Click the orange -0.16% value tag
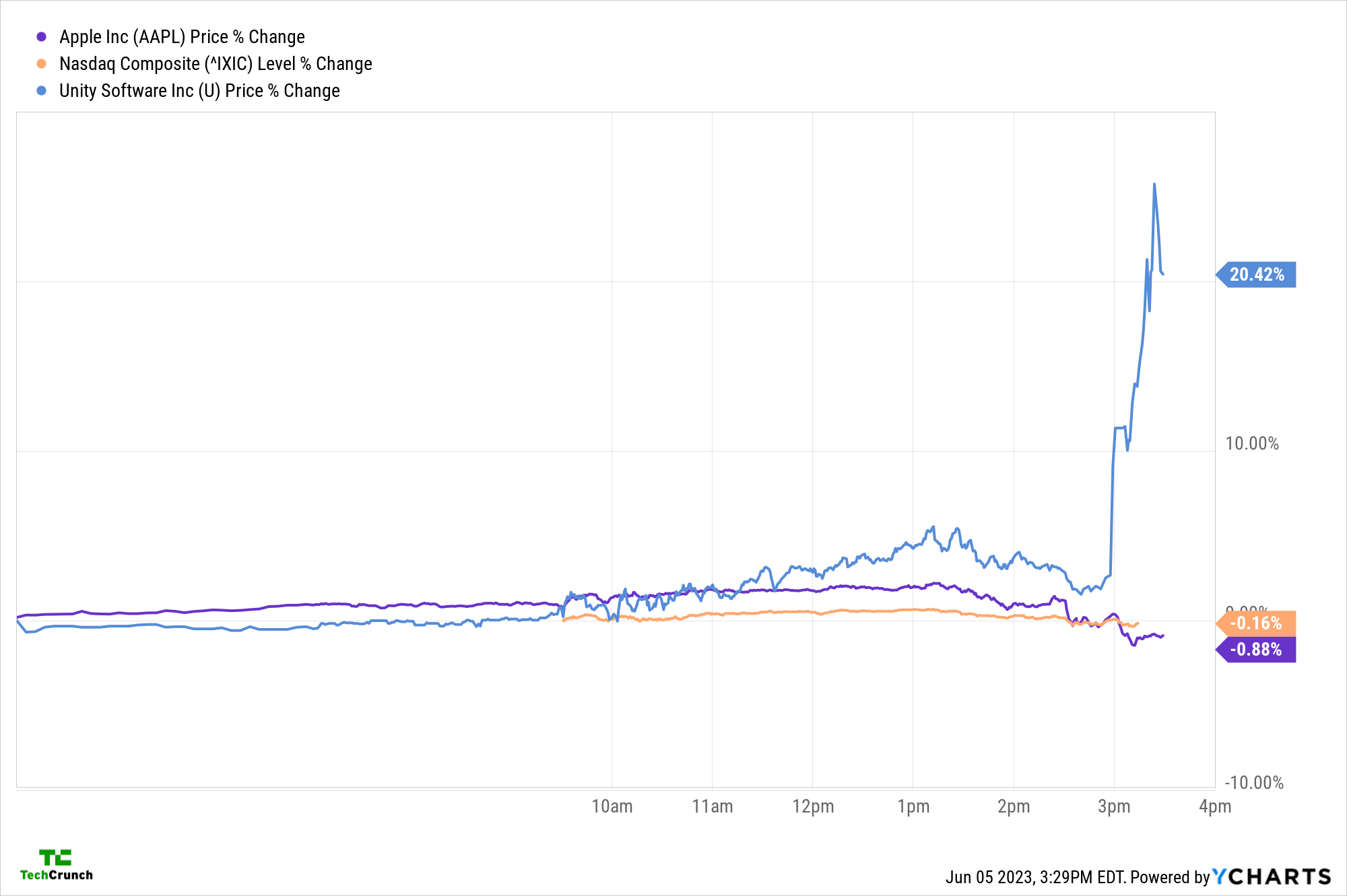Viewport: 1347px width, 896px height. coord(1257,623)
